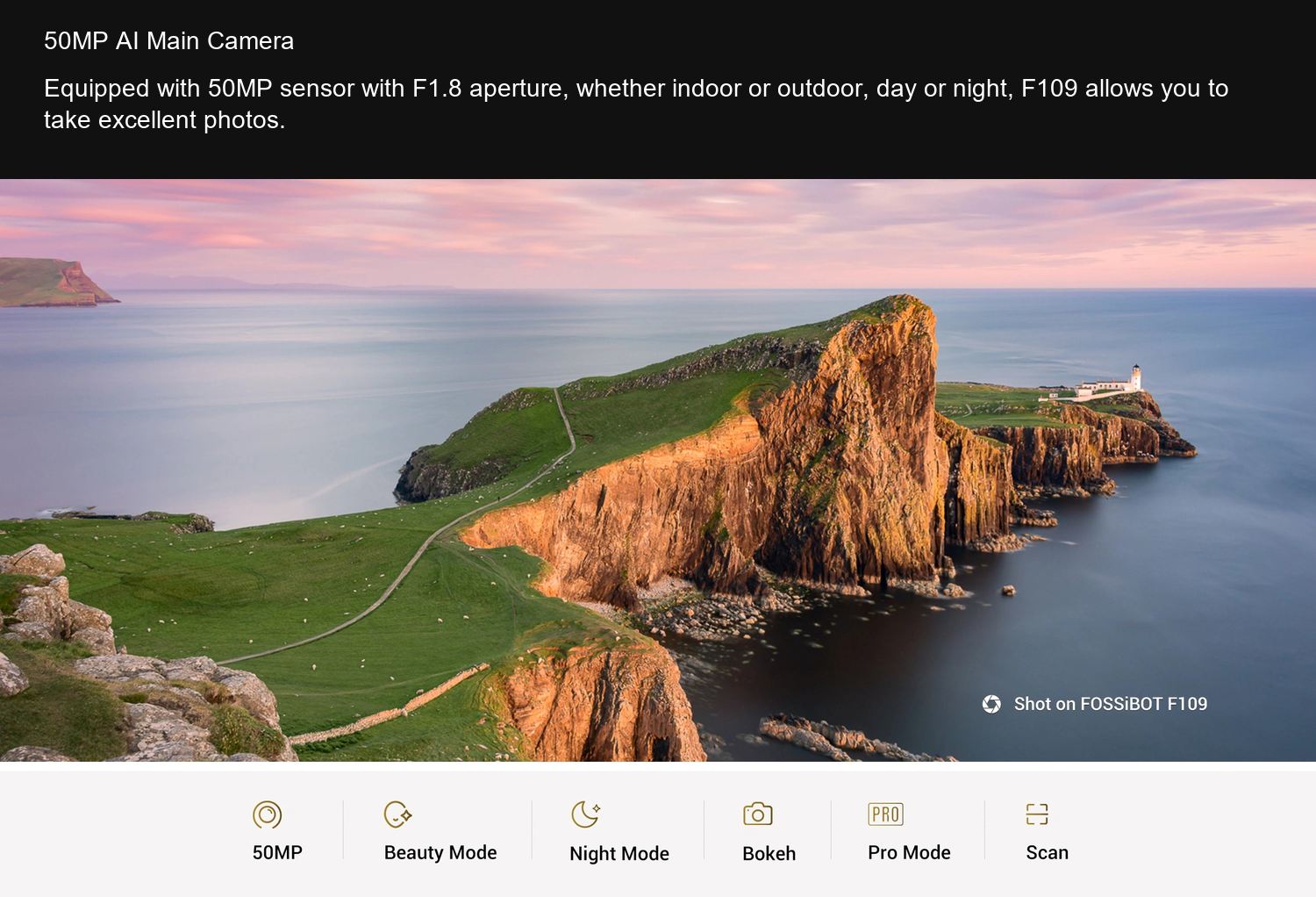Select the PRO badge icon
This screenshot has height=897, width=1316.
tap(885, 814)
